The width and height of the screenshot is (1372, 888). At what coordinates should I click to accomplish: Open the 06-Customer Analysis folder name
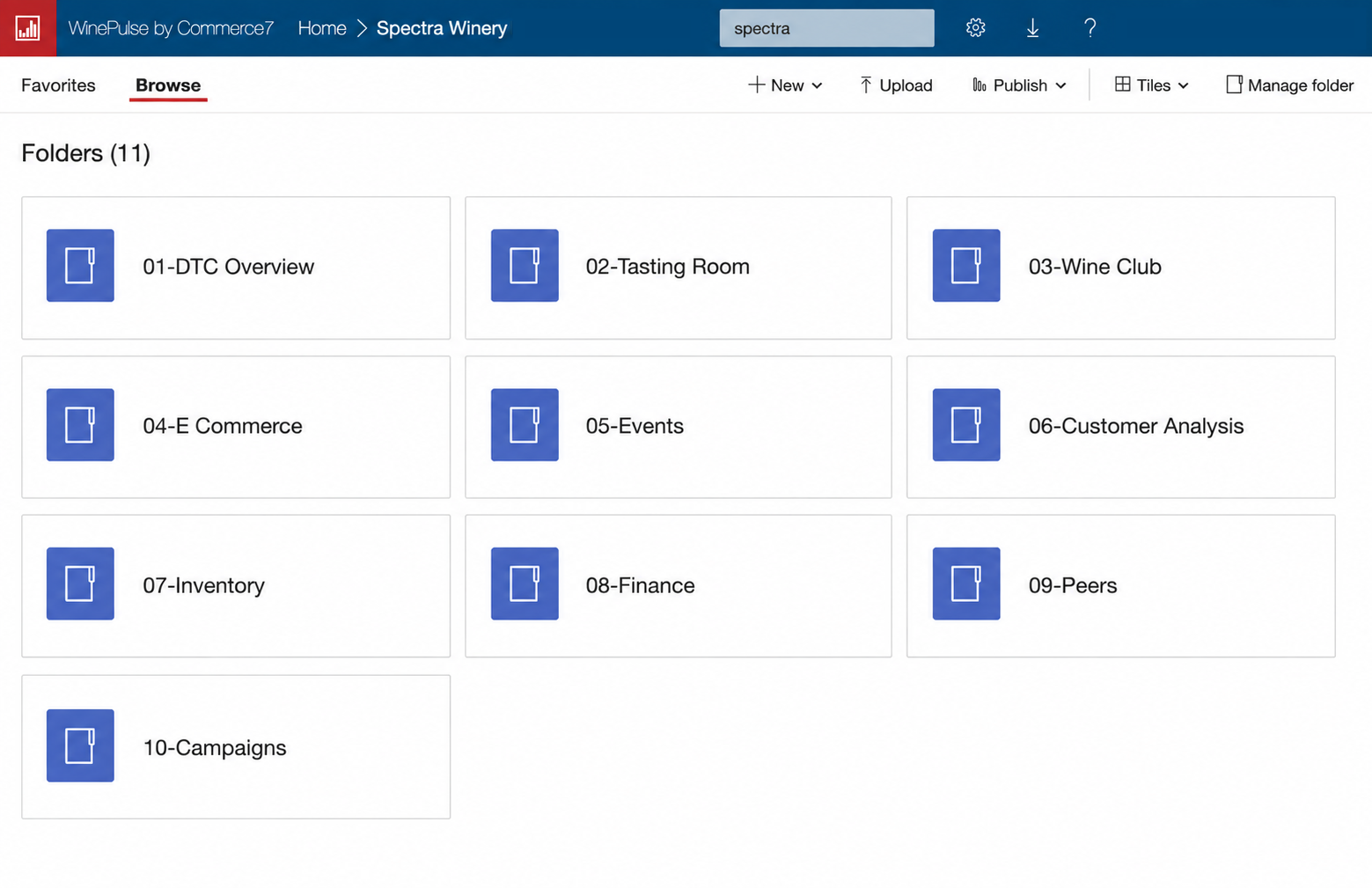[1136, 426]
